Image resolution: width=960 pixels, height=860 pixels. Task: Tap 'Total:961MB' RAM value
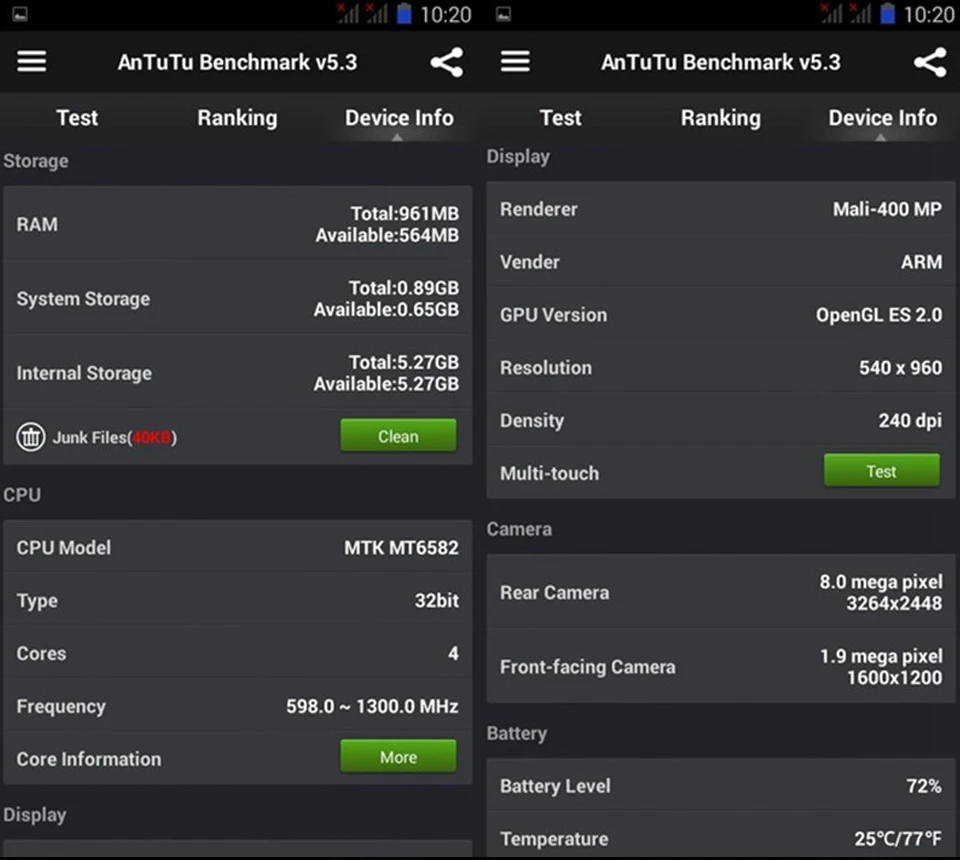405,214
